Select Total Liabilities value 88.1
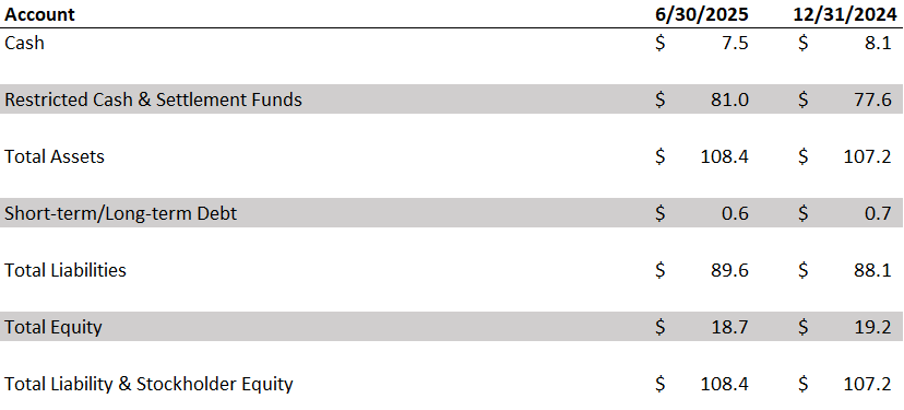Viewport: 904px width, 410px height. click(873, 270)
